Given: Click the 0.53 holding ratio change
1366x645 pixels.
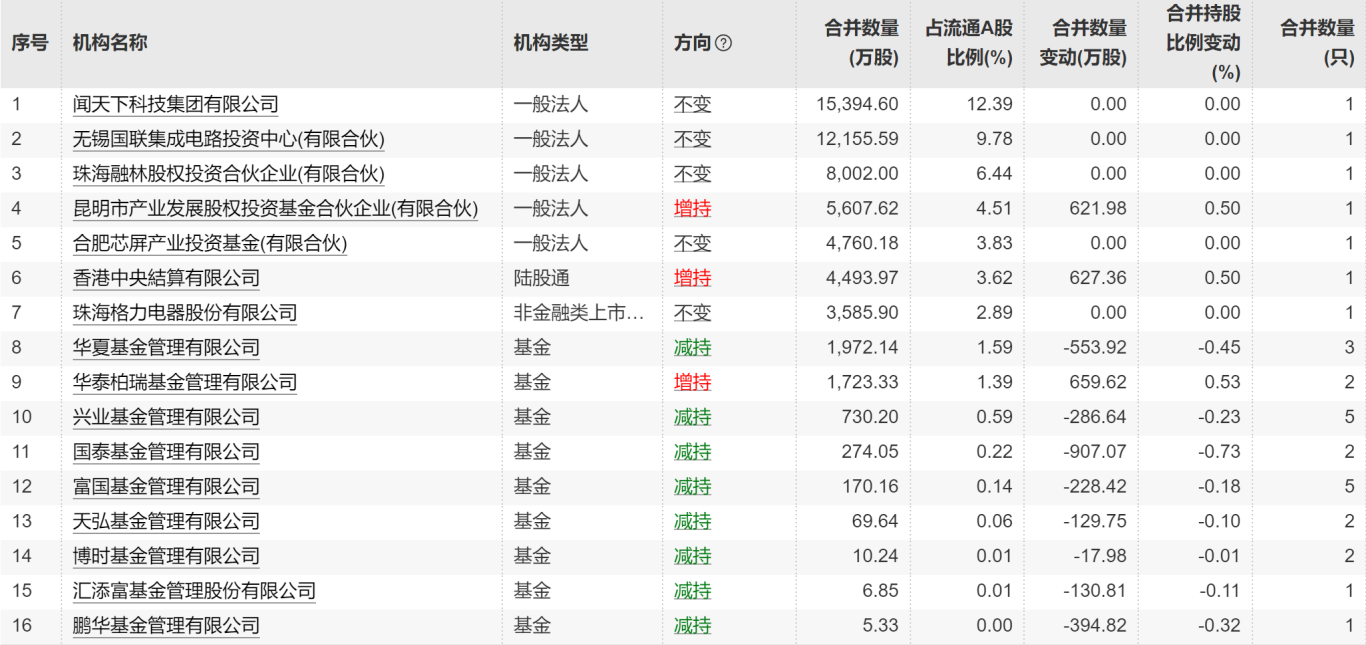Looking at the screenshot, I should click(1223, 382).
